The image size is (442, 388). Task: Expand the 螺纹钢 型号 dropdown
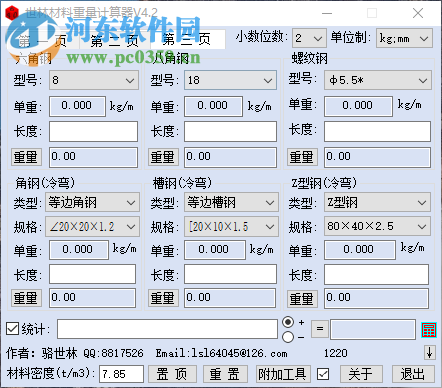coord(378,80)
